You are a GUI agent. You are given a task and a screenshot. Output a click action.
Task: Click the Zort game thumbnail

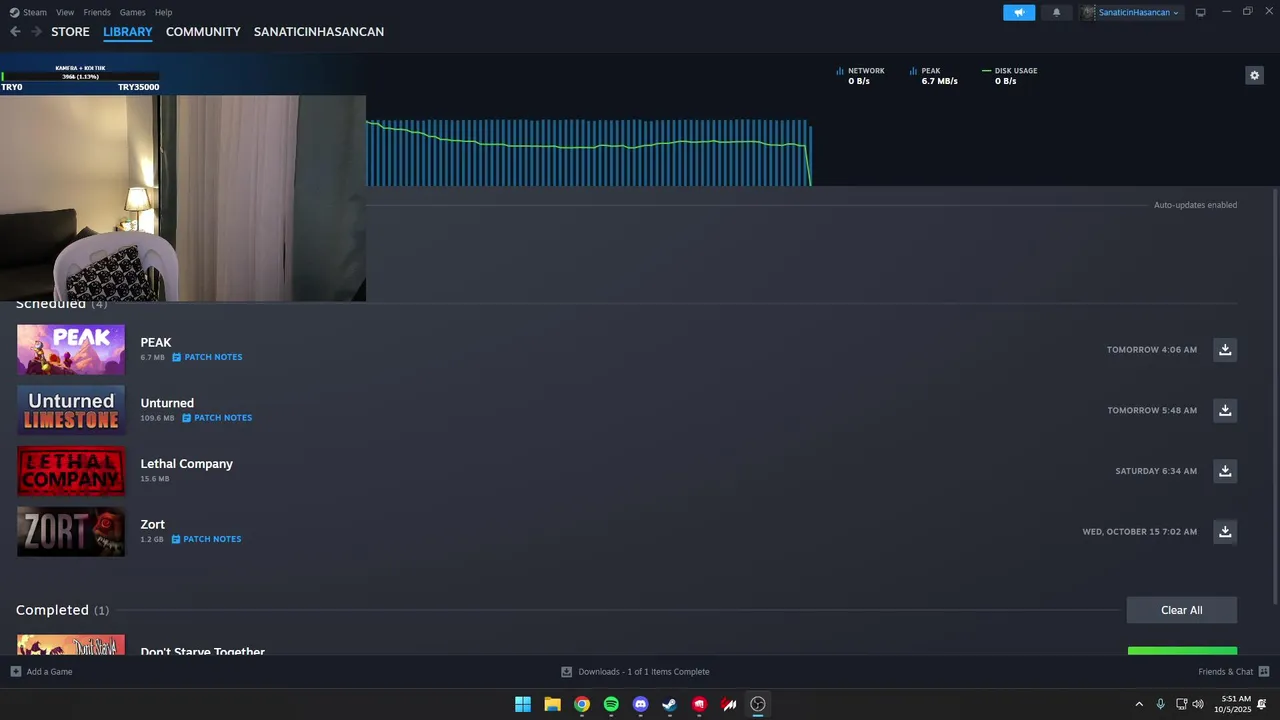71,532
